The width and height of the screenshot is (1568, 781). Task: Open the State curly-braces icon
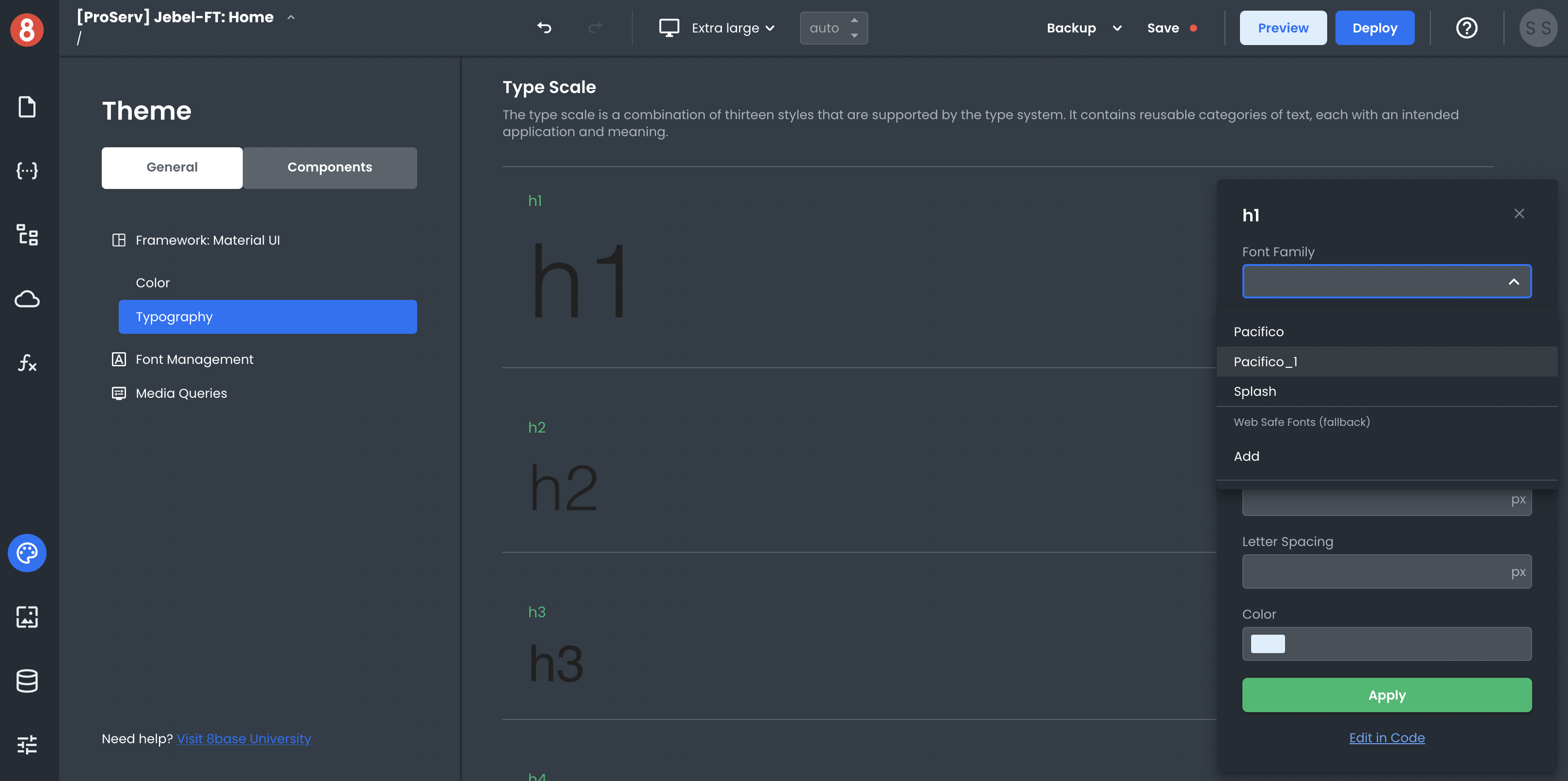pos(27,171)
